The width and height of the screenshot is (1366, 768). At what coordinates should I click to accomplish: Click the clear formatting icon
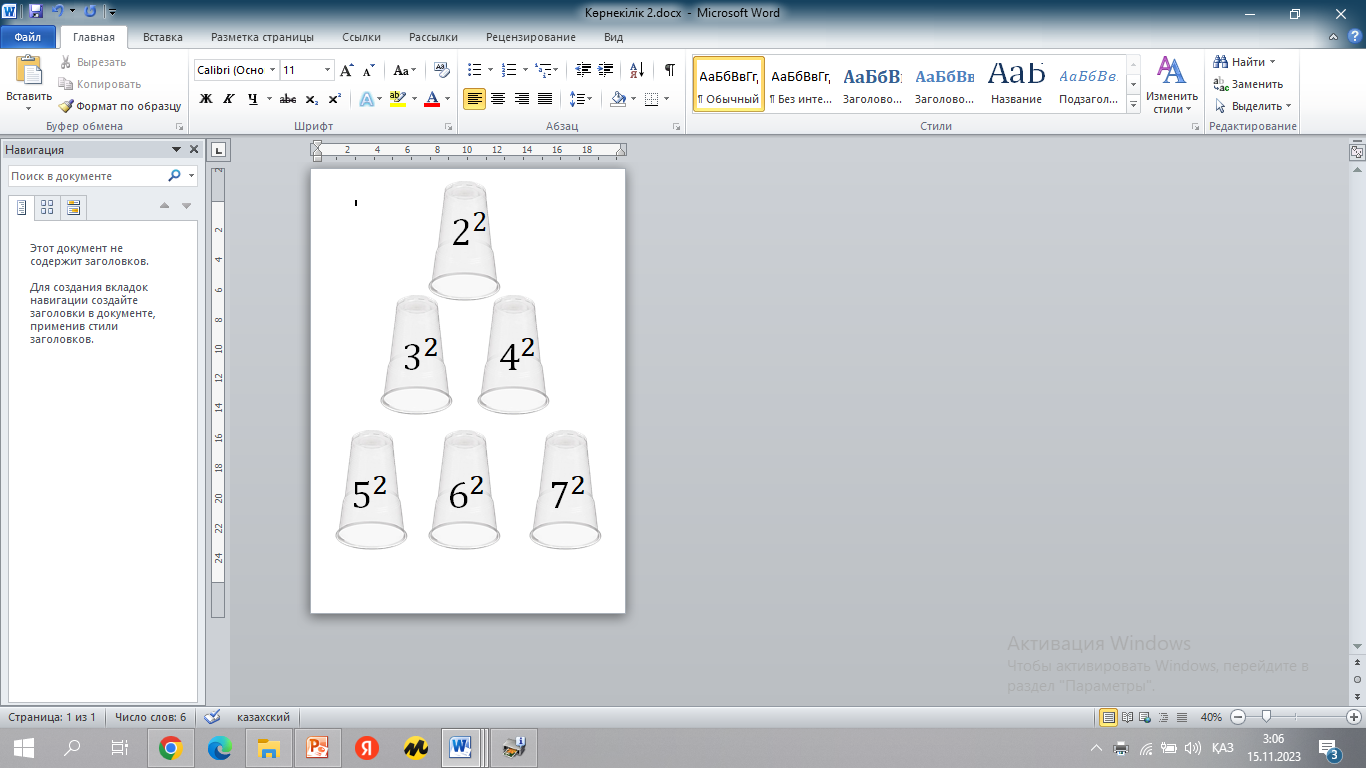443,70
